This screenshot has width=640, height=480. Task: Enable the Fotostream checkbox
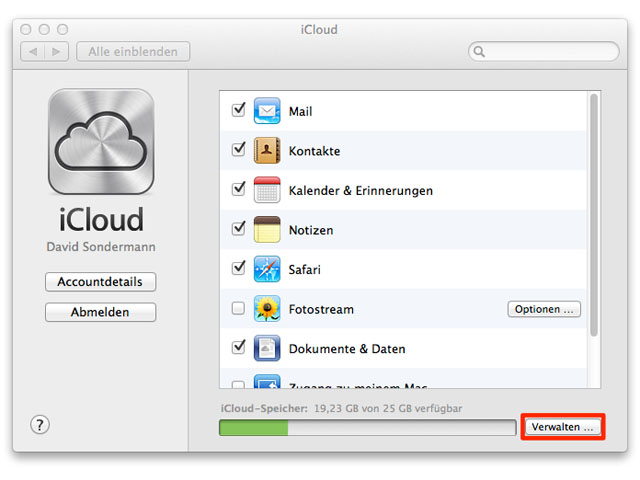(238, 308)
